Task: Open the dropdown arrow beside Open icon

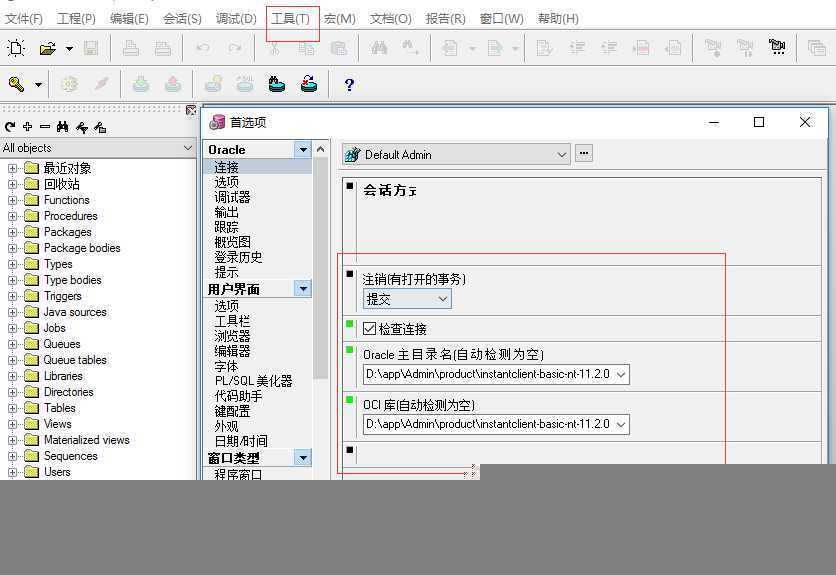Action: [x=69, y=49]
